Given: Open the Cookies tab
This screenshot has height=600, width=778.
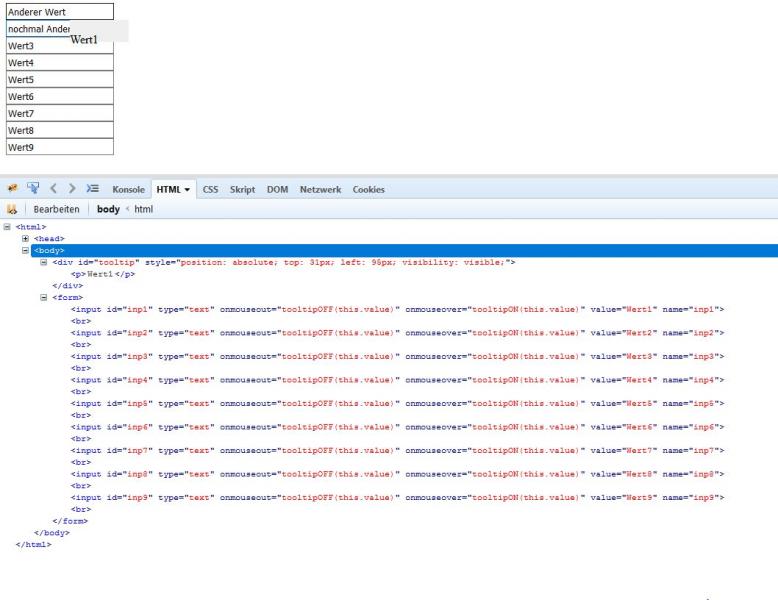Looking at the screenshot, I should (368, 190).
